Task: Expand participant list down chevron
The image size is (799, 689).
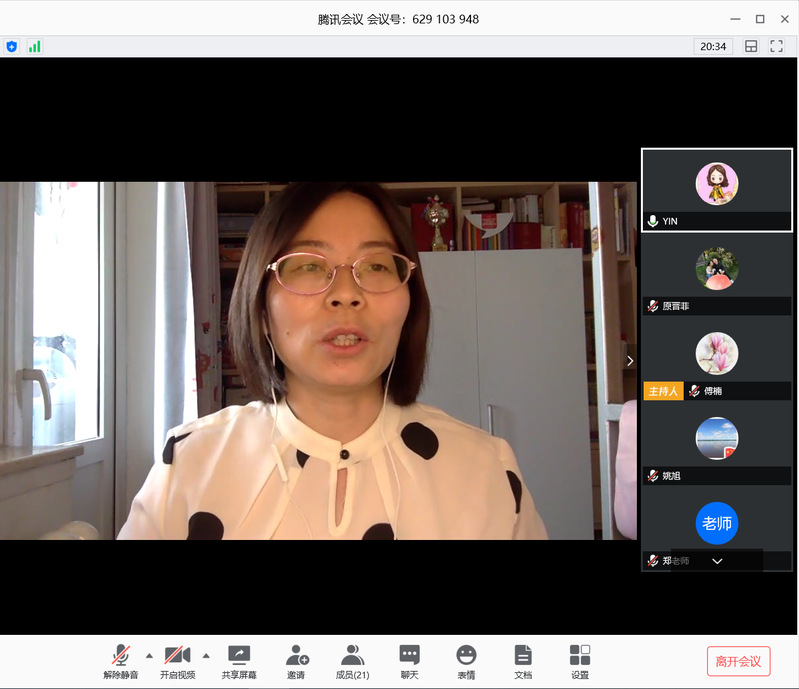Action: tap(717, 561)
